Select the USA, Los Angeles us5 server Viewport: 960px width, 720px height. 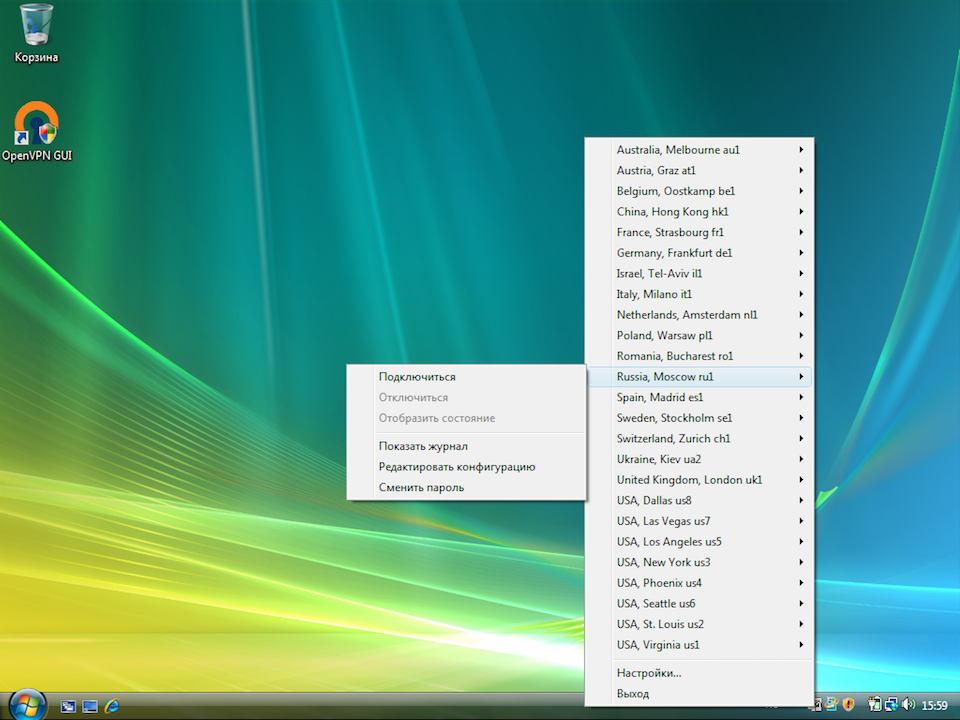(699, 542)
